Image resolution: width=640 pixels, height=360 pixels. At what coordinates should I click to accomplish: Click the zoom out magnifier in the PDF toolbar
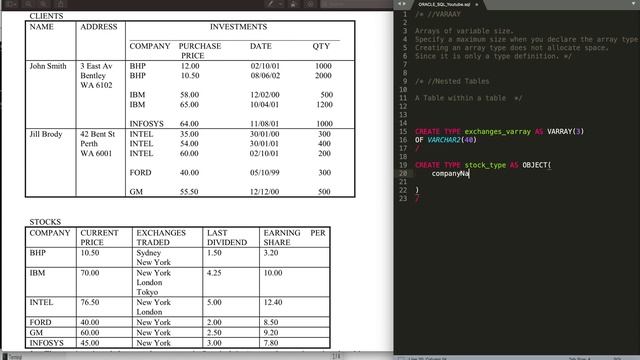[29, 4]
